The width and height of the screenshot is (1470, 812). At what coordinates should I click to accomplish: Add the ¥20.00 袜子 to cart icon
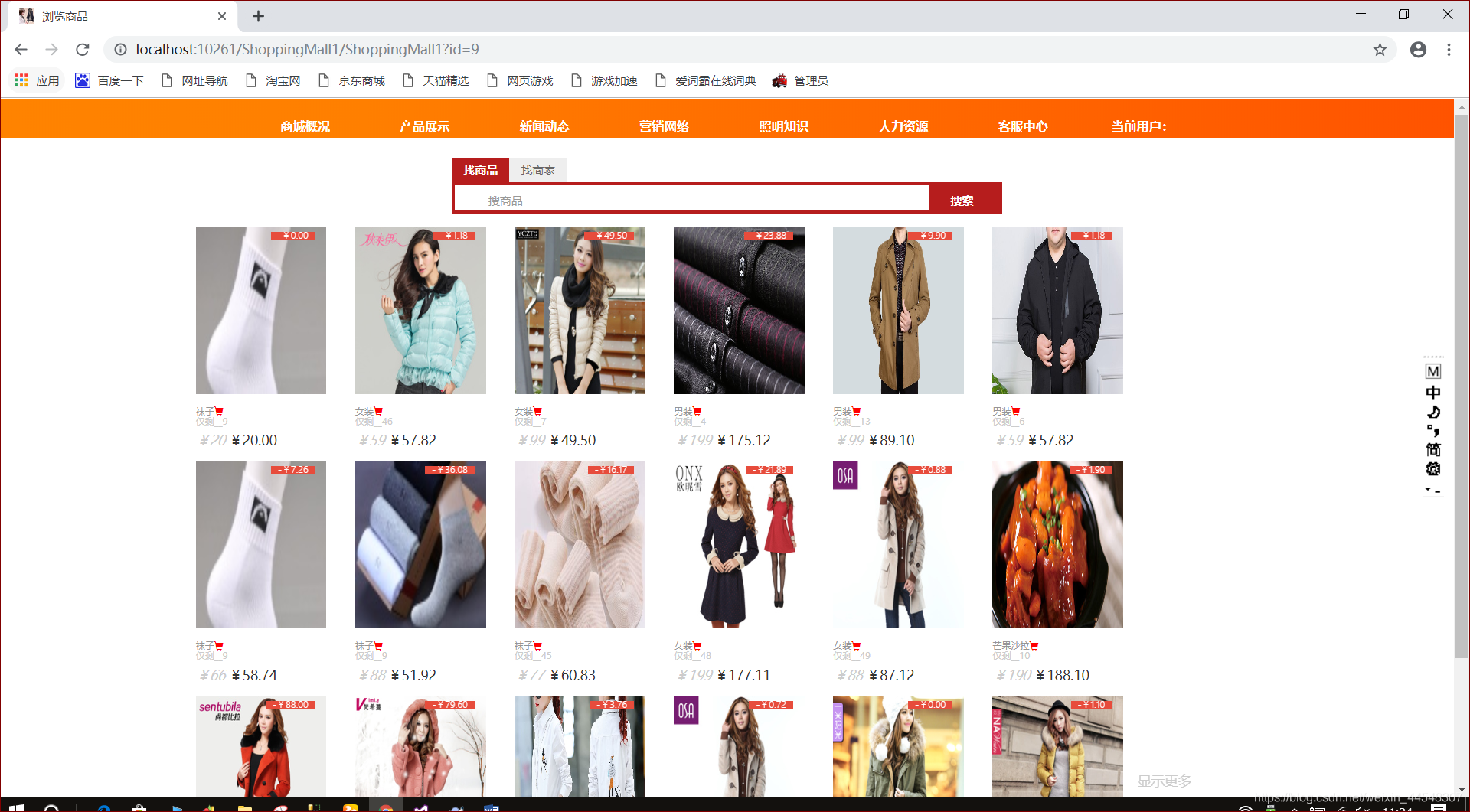(x=219, y=411)
